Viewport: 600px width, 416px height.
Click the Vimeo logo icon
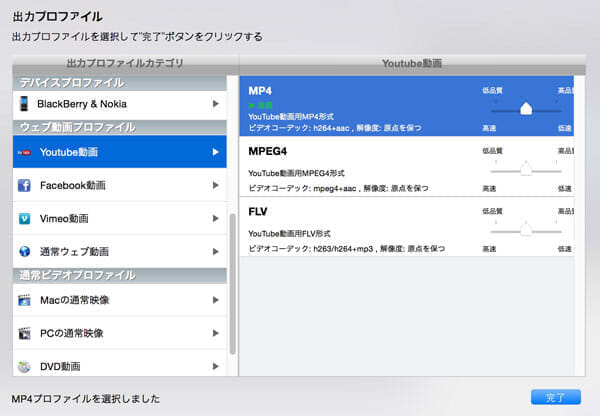tap(24, 219)
